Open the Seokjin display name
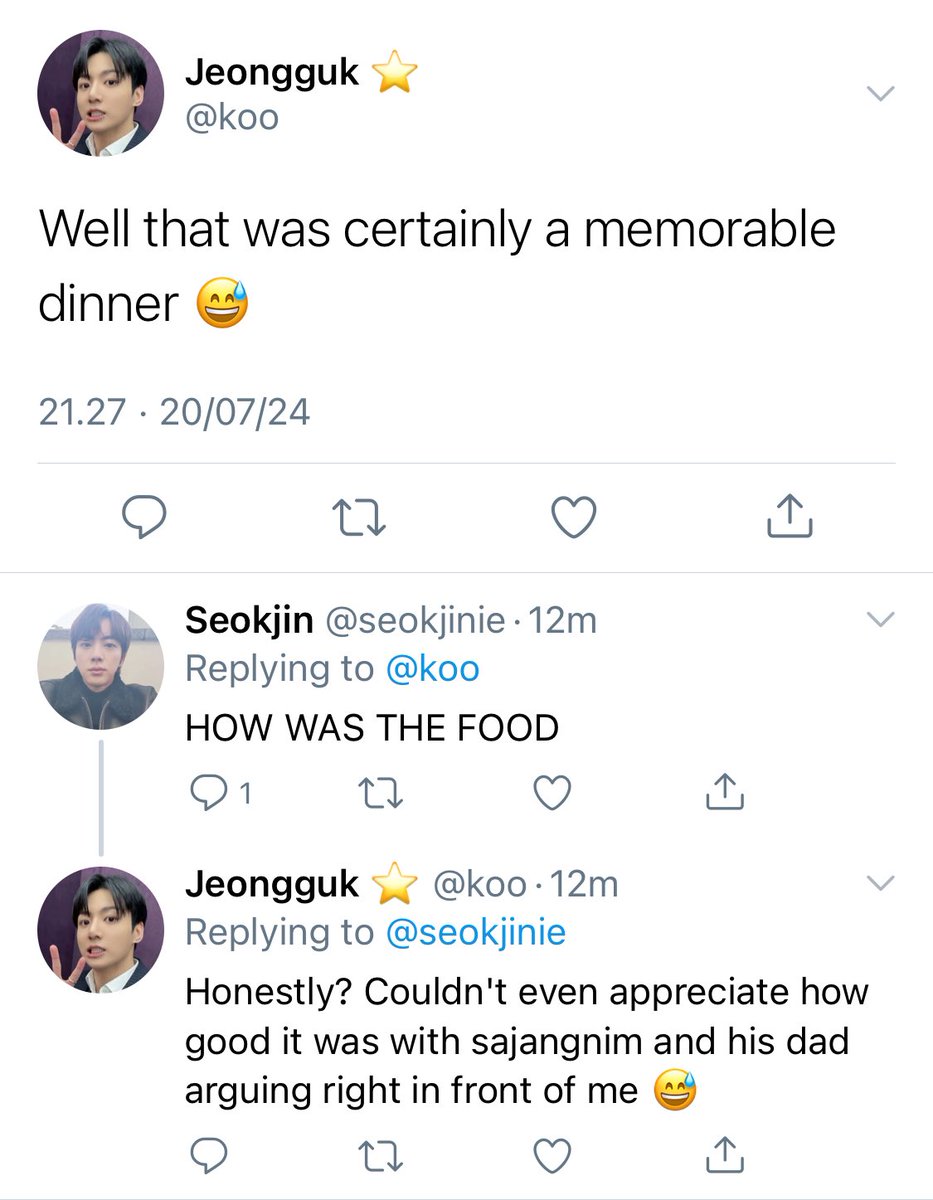The height and width of the screenshot is (1200, 933). click(x=249, y=621)
